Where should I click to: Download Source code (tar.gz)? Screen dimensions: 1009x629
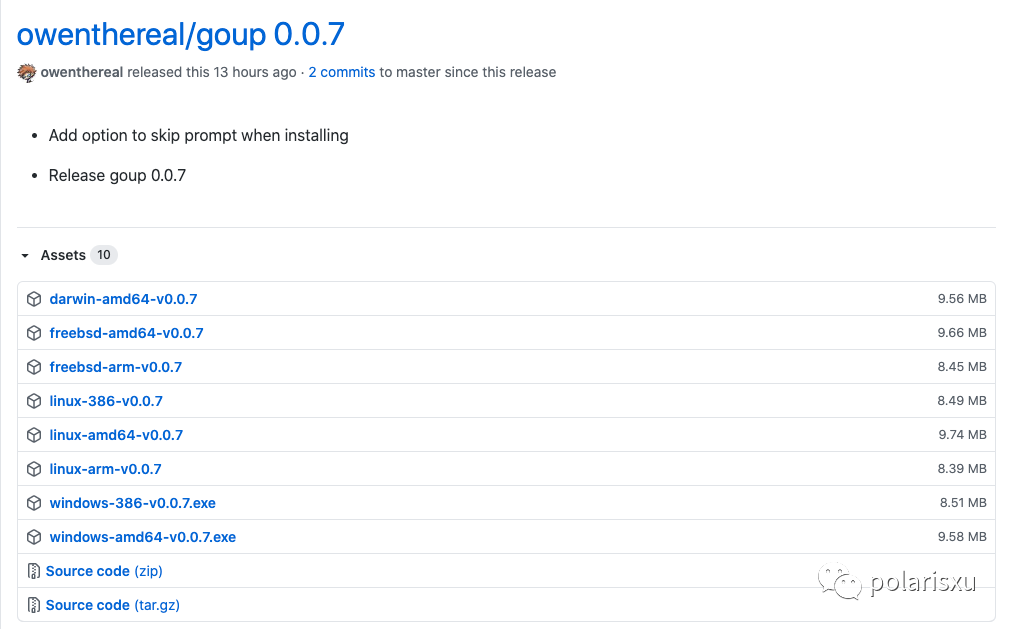coord(113,605)
